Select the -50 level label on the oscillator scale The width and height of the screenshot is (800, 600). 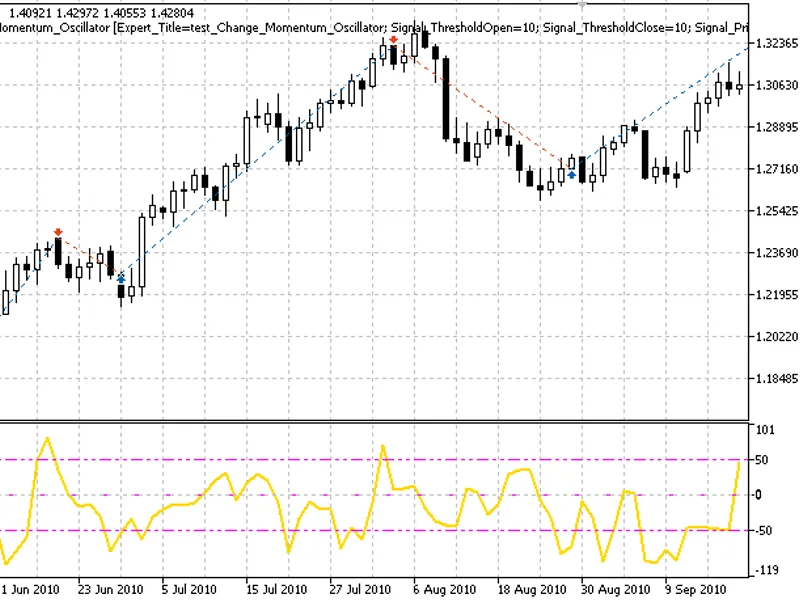tap(763, 531)
